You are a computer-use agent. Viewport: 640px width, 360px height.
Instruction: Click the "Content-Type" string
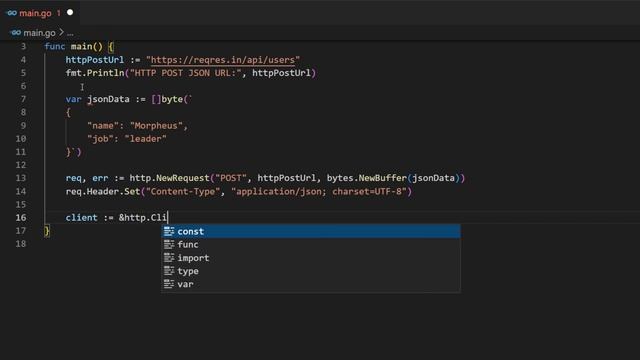click(x=183, y=191)
